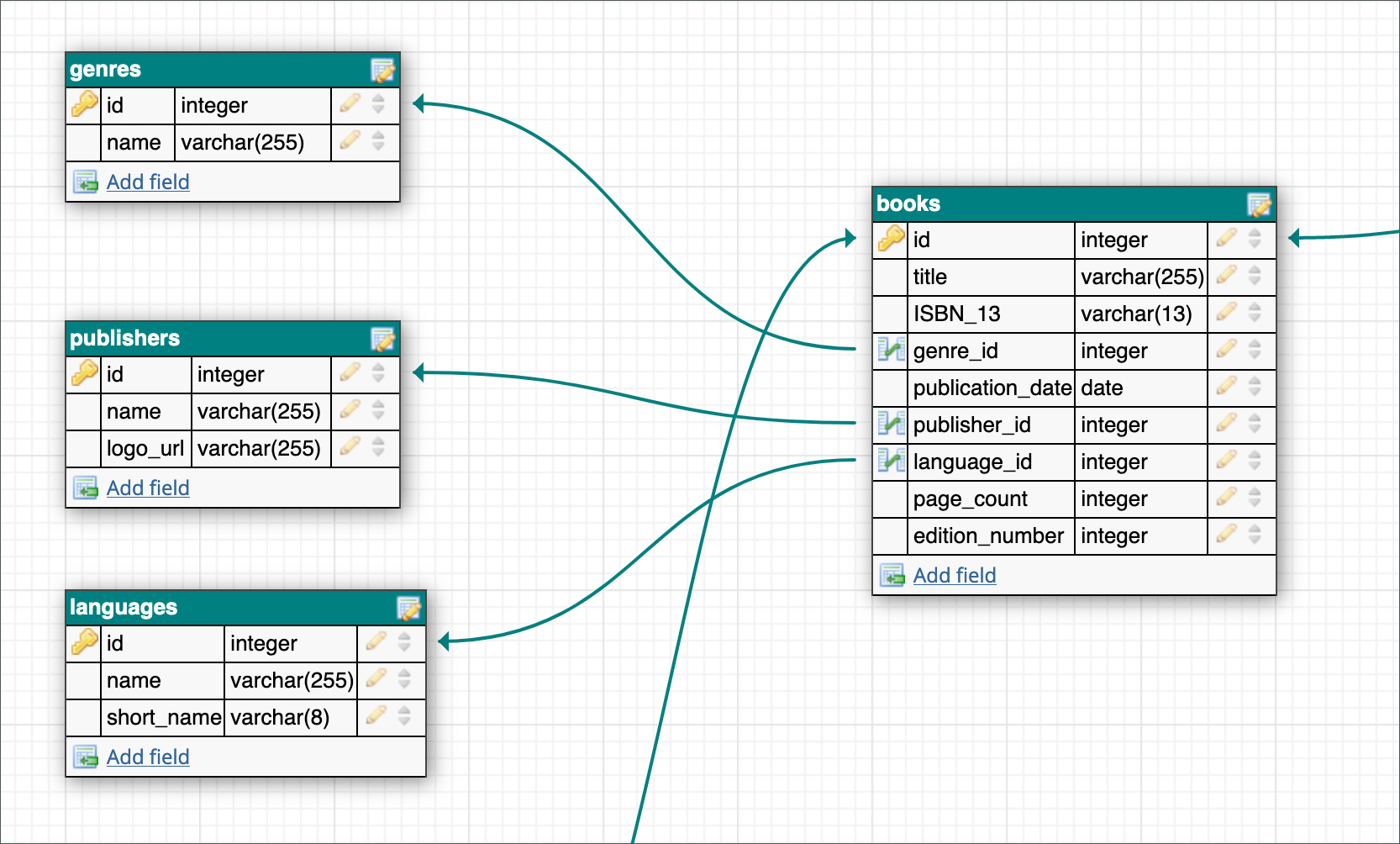This screenshot has height=844, width=1400.
Task: Select the ISBN_13 field name
Action: pyautogui.click(x=957, y=314)
